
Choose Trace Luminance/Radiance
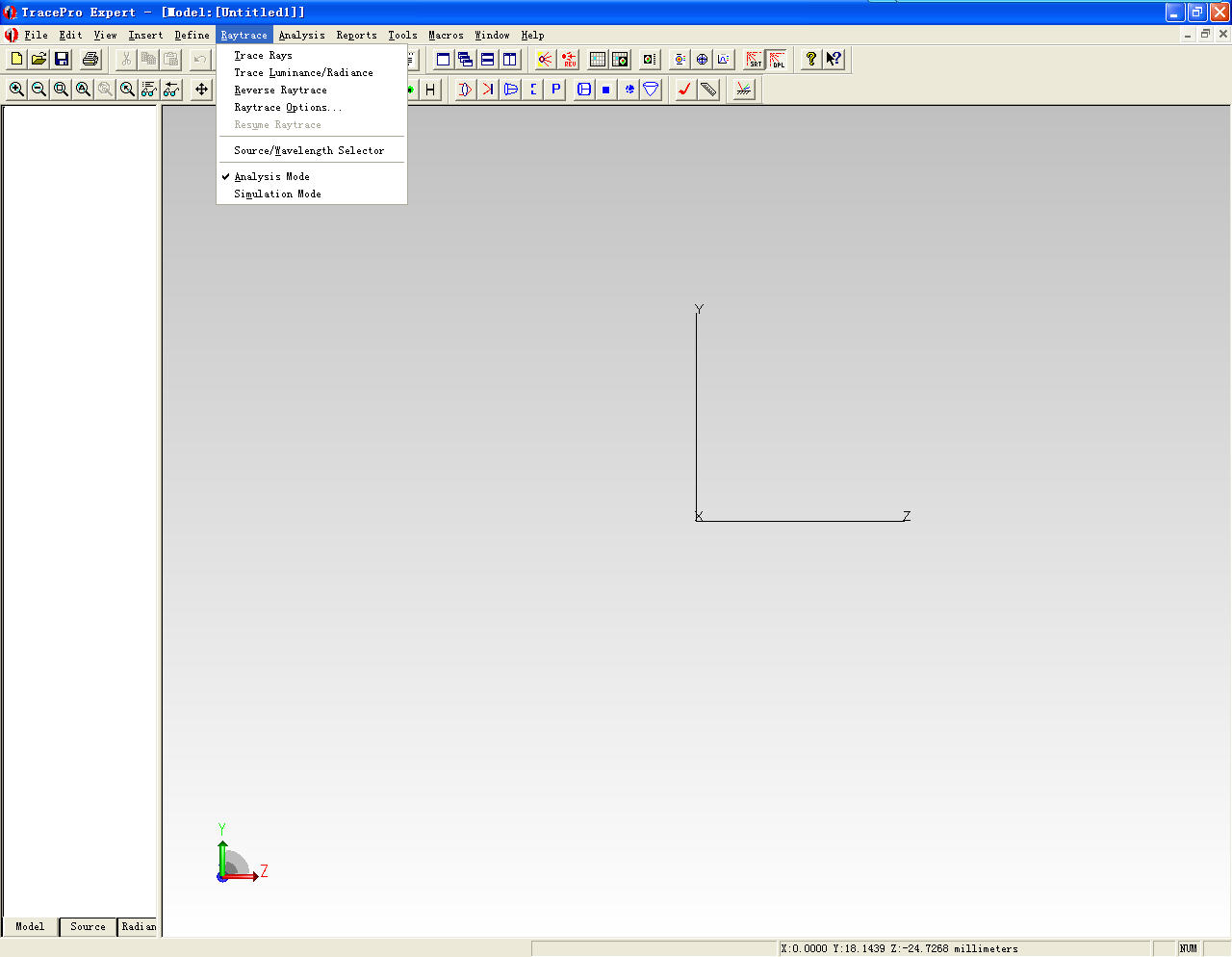(x=312, y=73)
